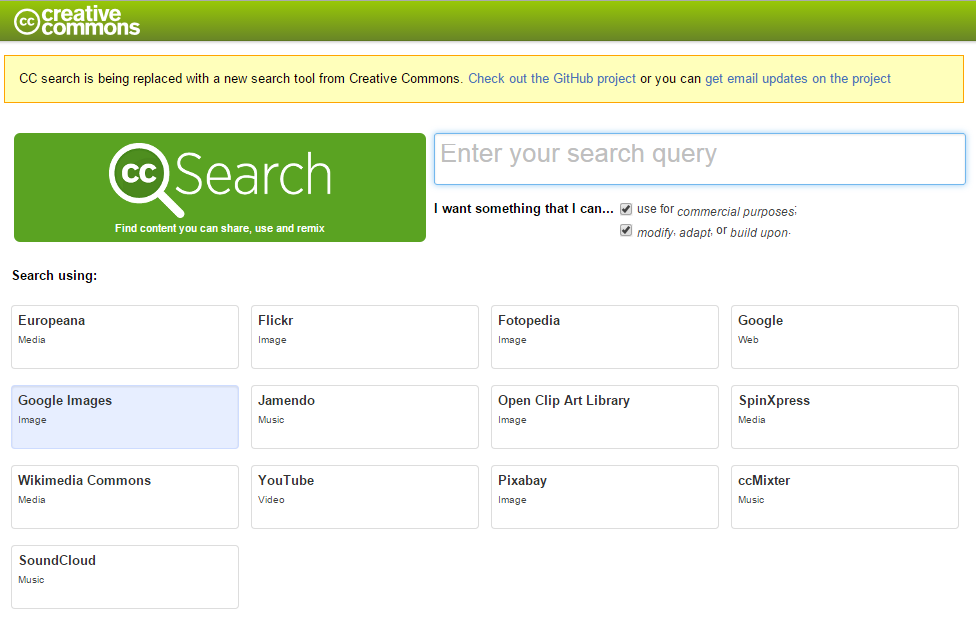Select the Google web search option
Screen dimensions: 976x622
(x=845, y=337)
